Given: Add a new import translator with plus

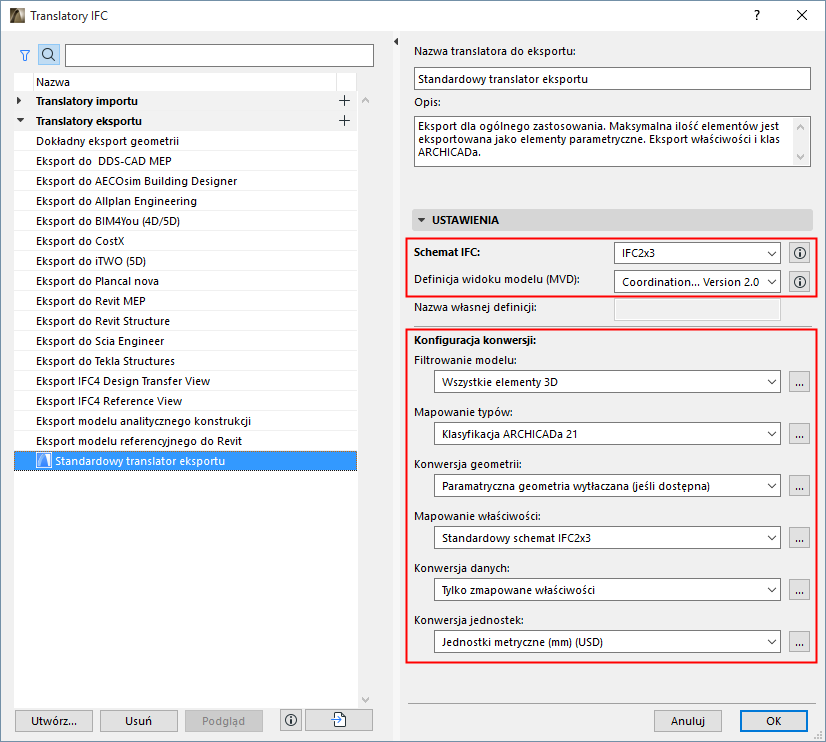Looking at the screenshot, I should coord(344,101).
